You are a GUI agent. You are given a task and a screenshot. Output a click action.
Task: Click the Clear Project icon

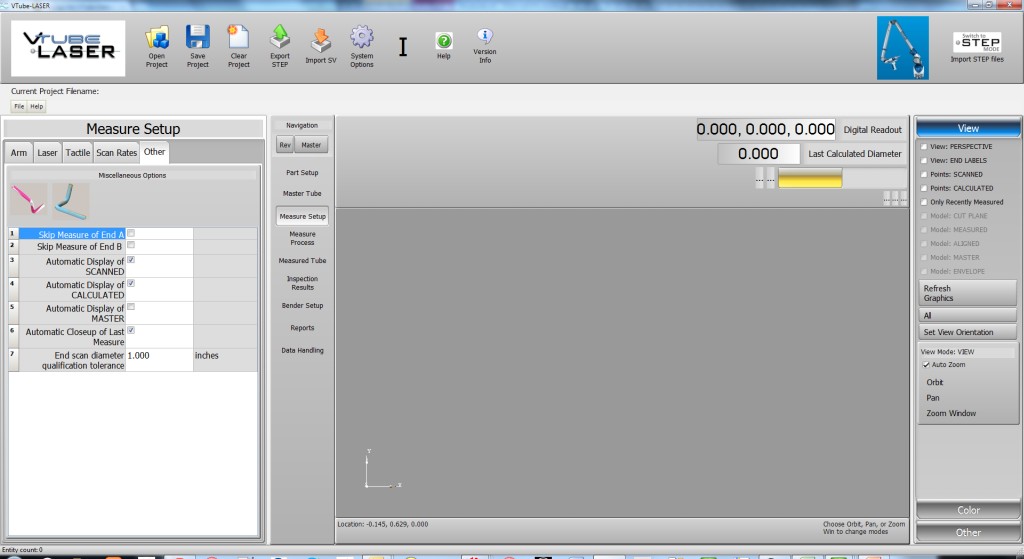tap(238, 39)
